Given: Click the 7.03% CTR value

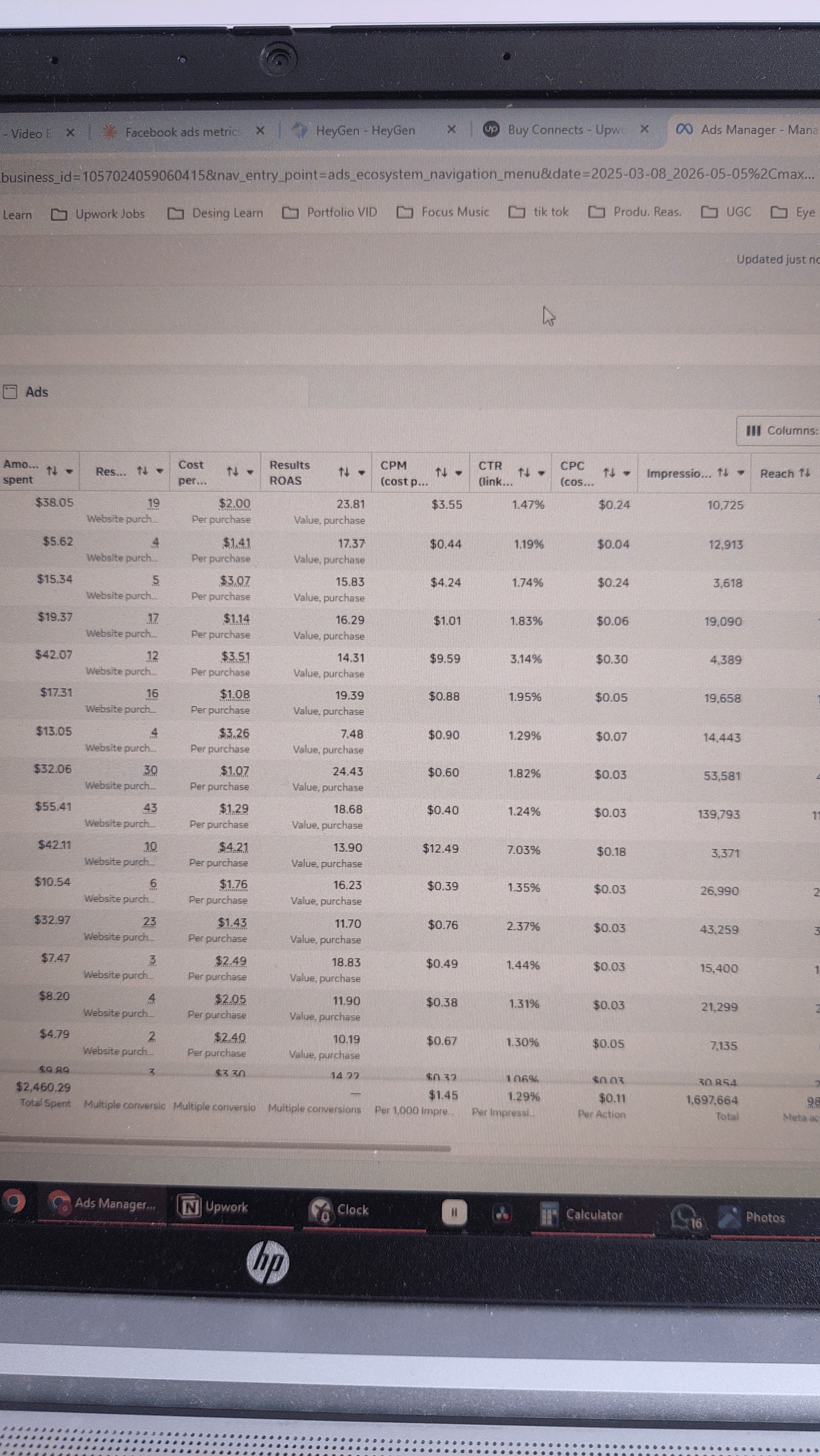Looking at the screenshot, I should pos(524,849).
